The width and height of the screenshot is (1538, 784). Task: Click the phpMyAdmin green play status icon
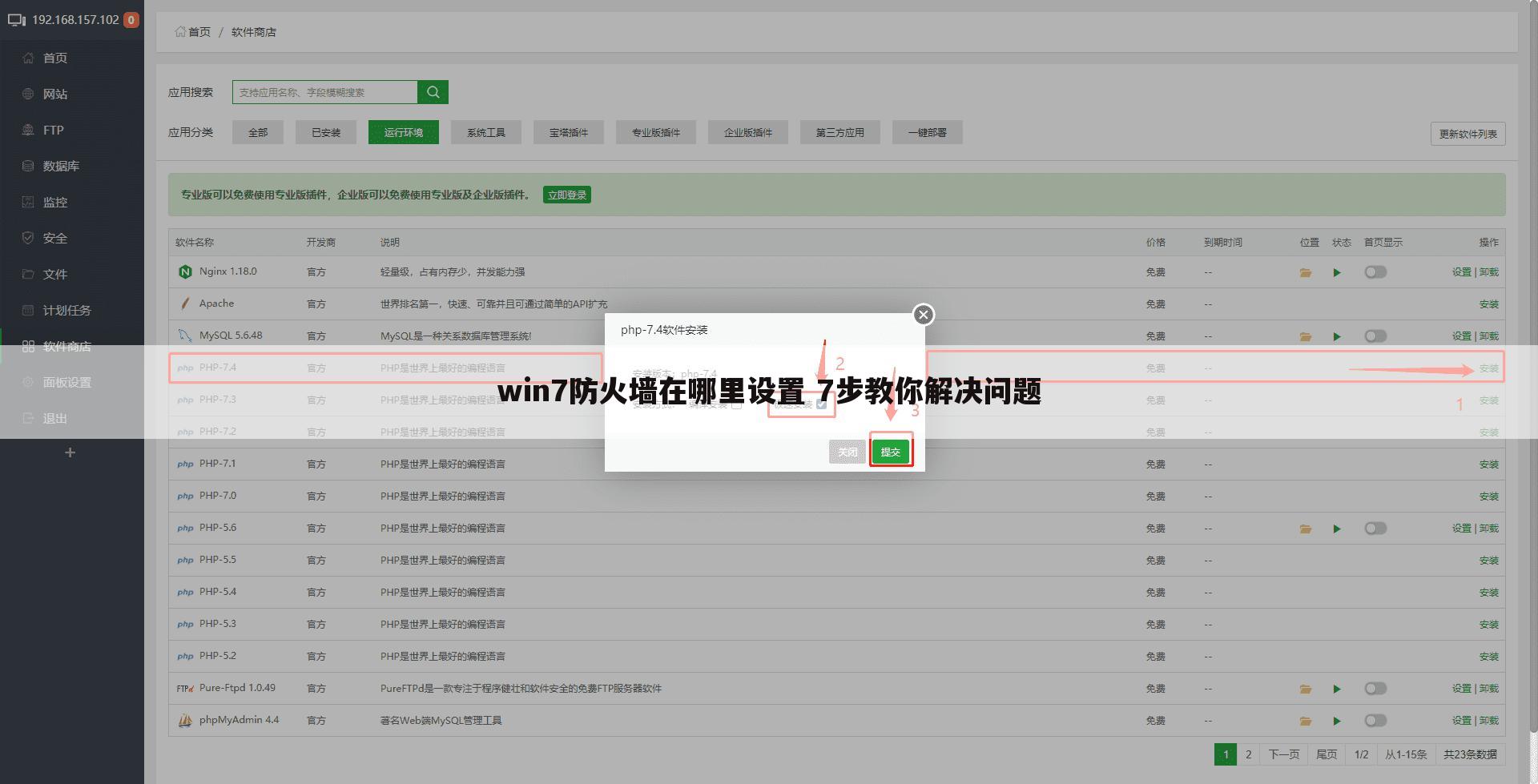point(1337,721)
